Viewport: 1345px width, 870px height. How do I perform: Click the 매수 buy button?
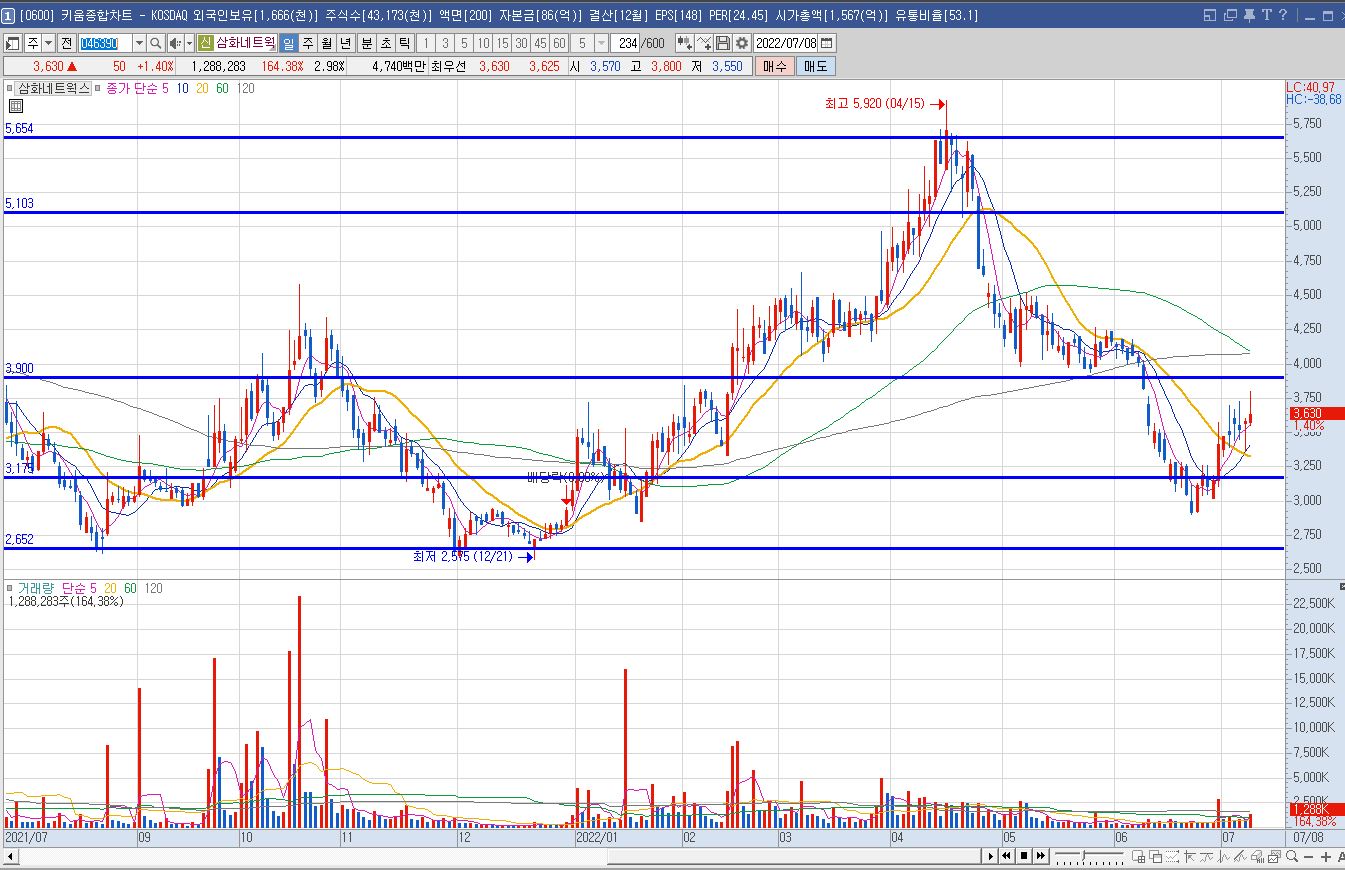pyautogui.click(x=775, y=66)
